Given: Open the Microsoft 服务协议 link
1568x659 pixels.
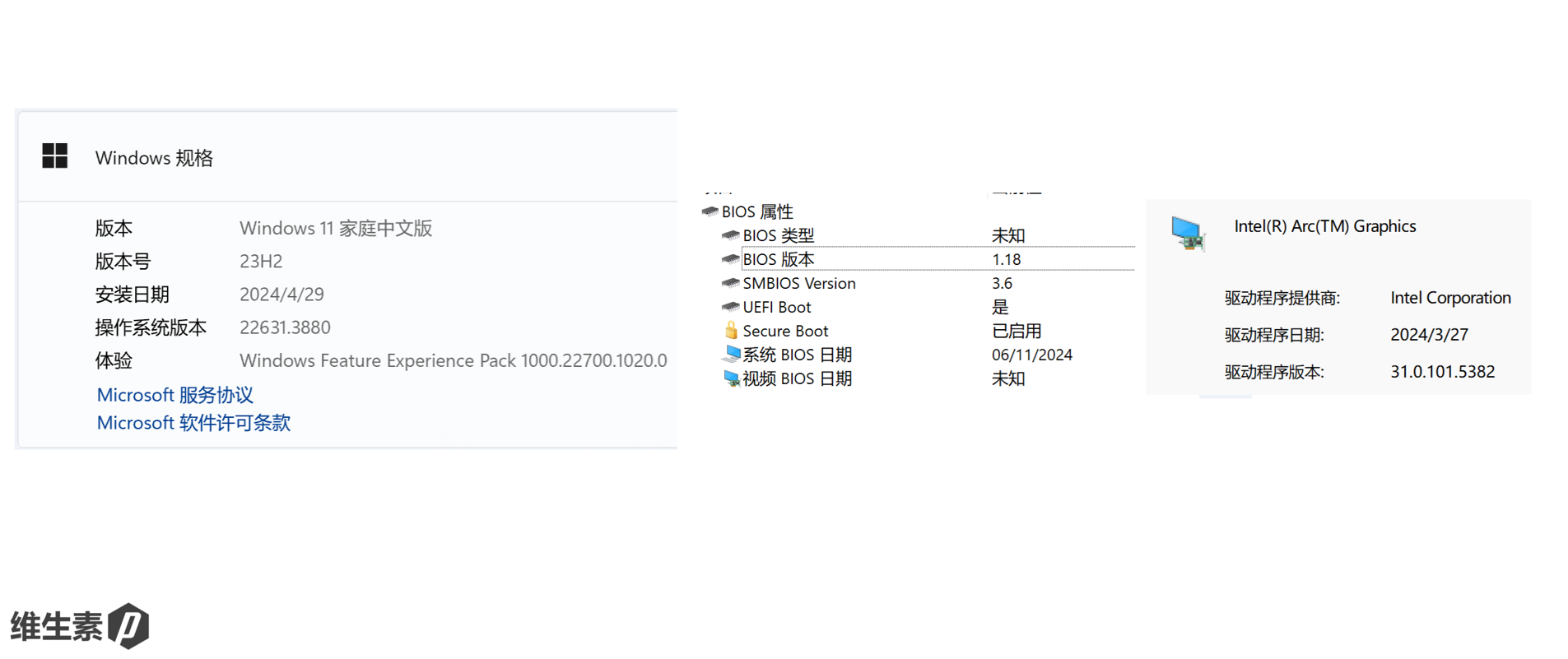Looking at the screenshot, I should click(175, 395).
